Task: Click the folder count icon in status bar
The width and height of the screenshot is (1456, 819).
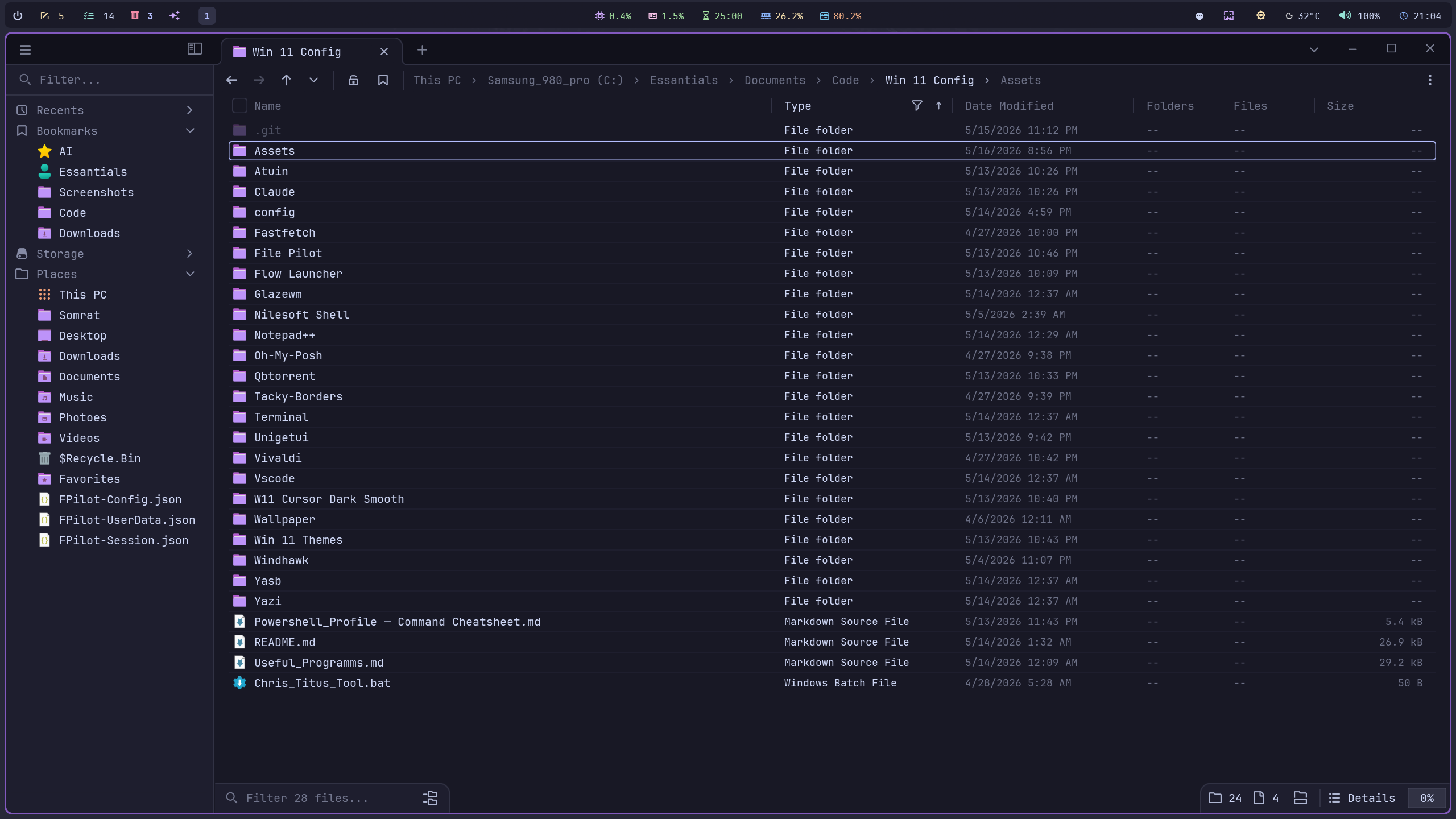Action: pos(1215,798)
